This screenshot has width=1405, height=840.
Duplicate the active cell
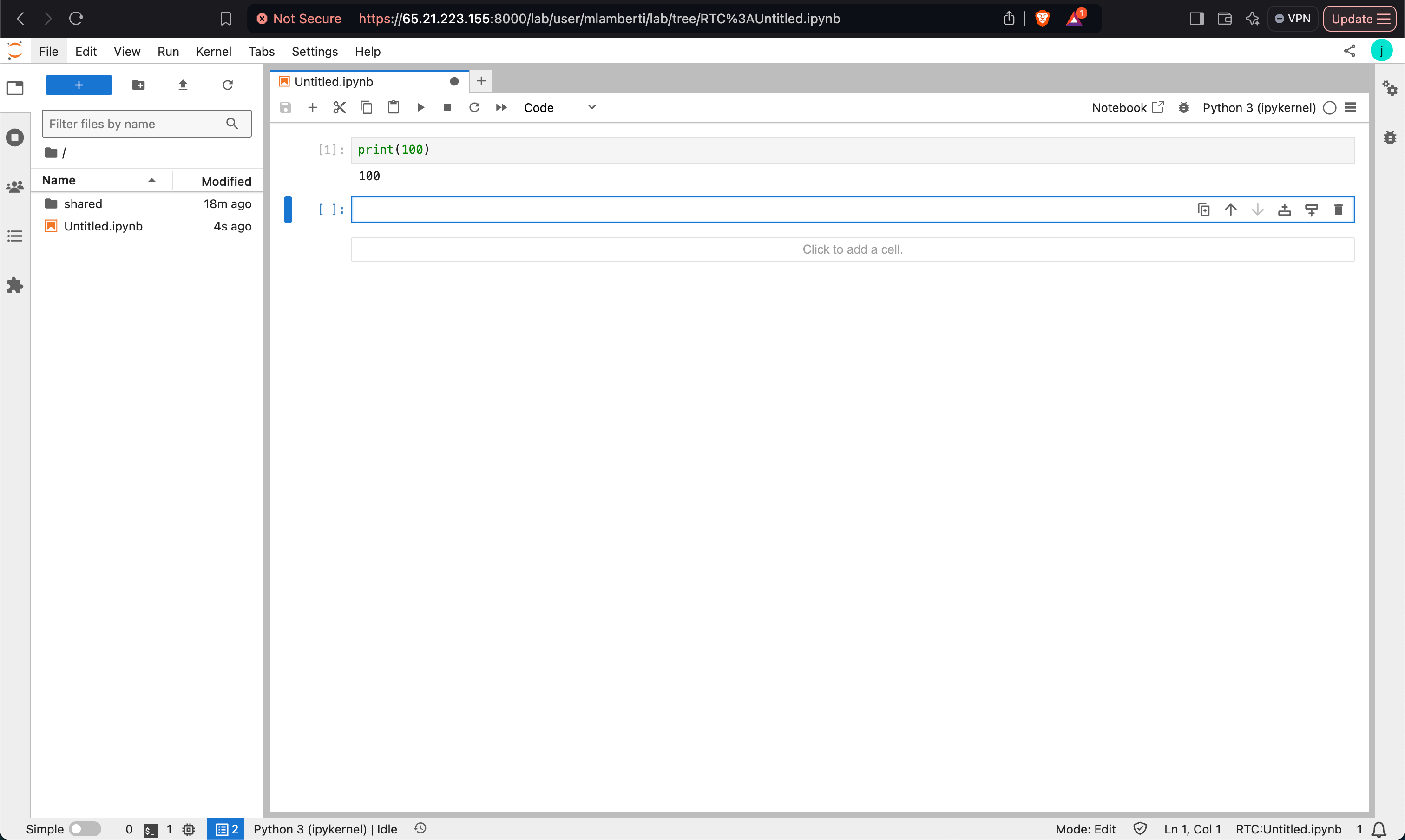1204,210
